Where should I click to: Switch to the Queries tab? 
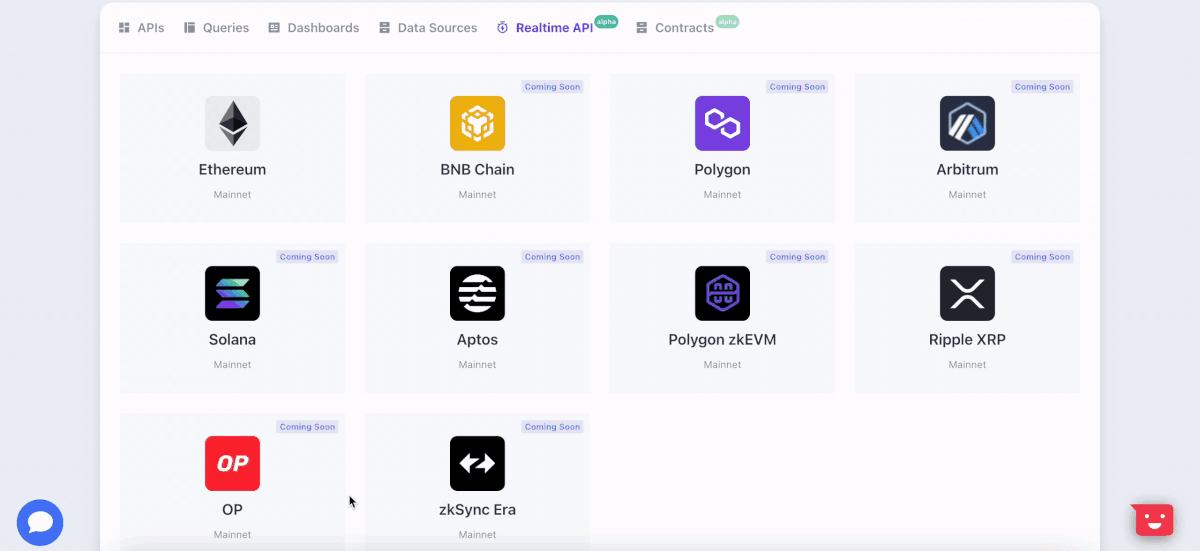[216, 28]
